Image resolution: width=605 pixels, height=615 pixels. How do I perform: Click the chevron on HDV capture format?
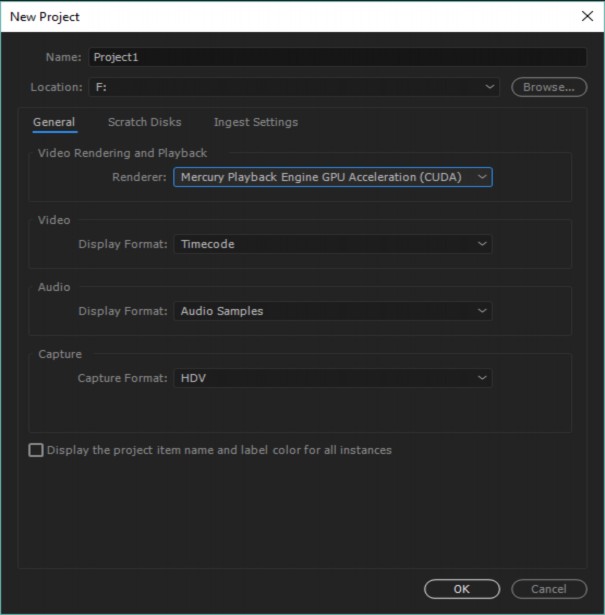click(482, 379)
